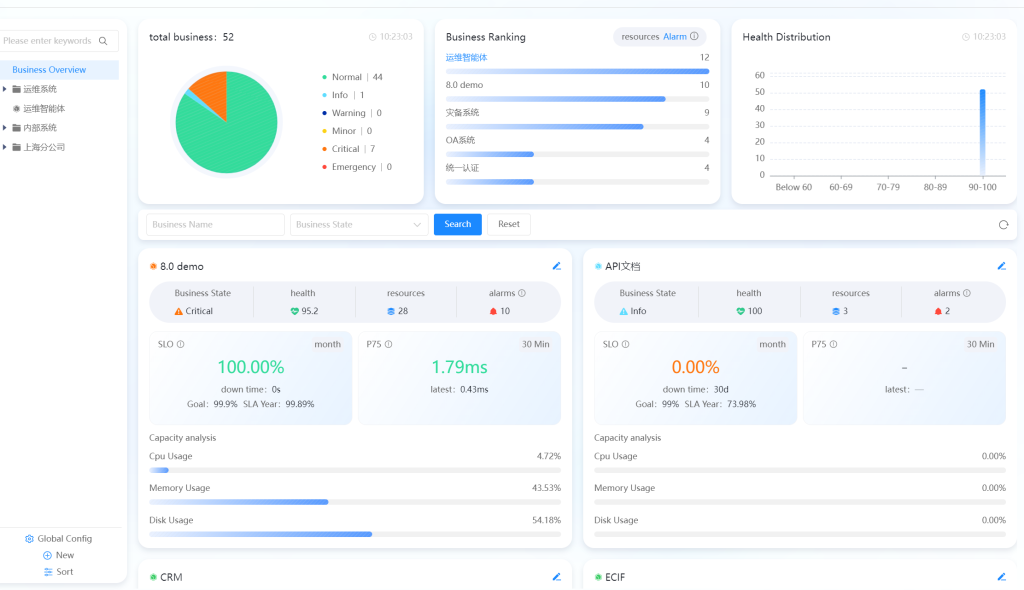Open the 运维智能体 sidebar item
This screenshot has width=1024, height=590.
[44, 108]
